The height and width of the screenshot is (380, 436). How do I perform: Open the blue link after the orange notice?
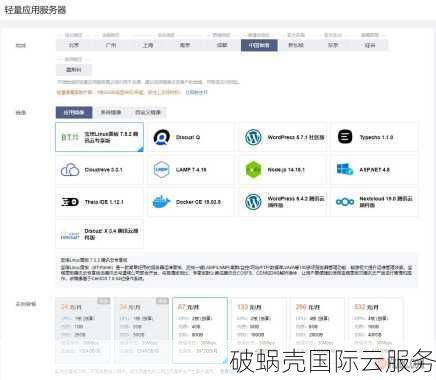point(196,92)
